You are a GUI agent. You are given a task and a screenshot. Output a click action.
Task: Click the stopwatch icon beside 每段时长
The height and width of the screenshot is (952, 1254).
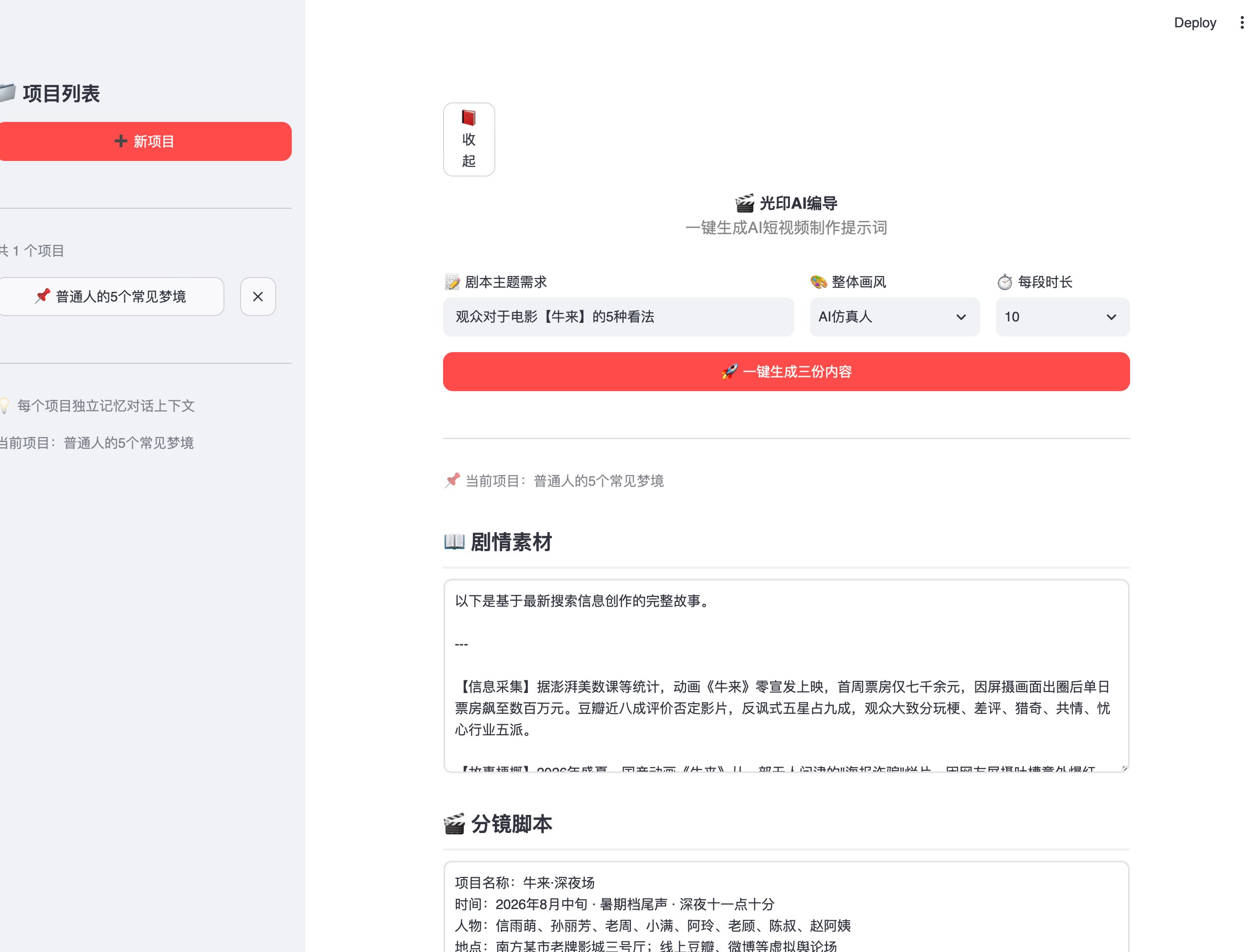1005,281
